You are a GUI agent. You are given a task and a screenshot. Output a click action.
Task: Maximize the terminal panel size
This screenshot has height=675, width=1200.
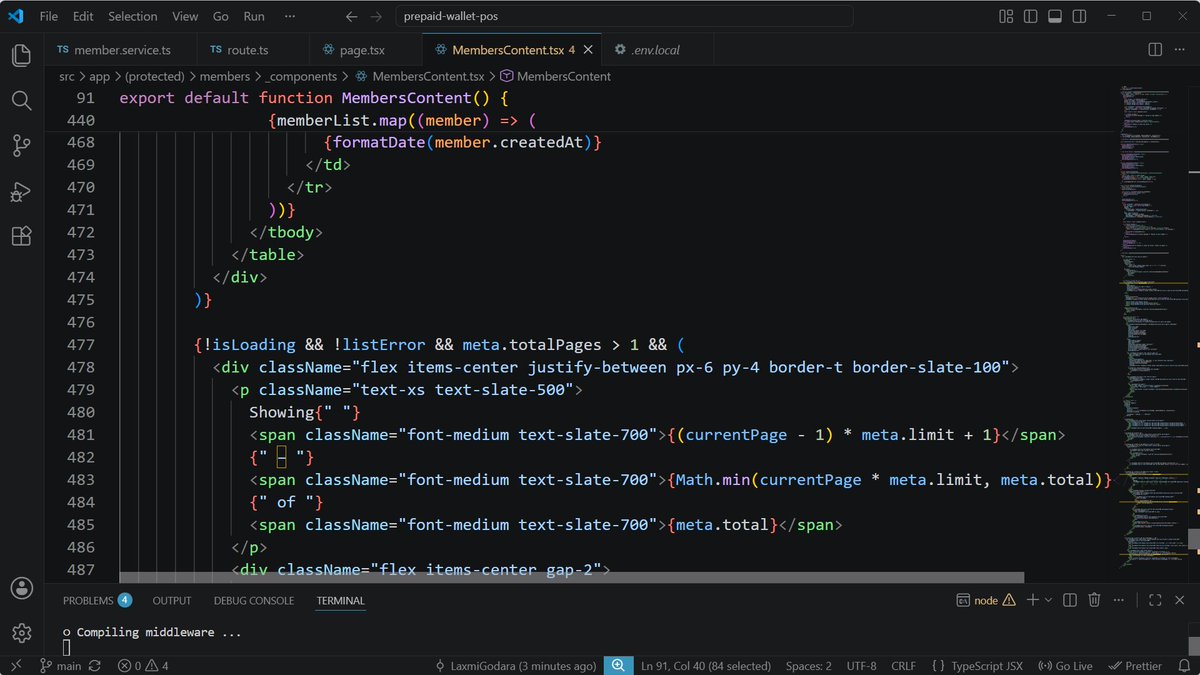click(x=1155, y=600)
